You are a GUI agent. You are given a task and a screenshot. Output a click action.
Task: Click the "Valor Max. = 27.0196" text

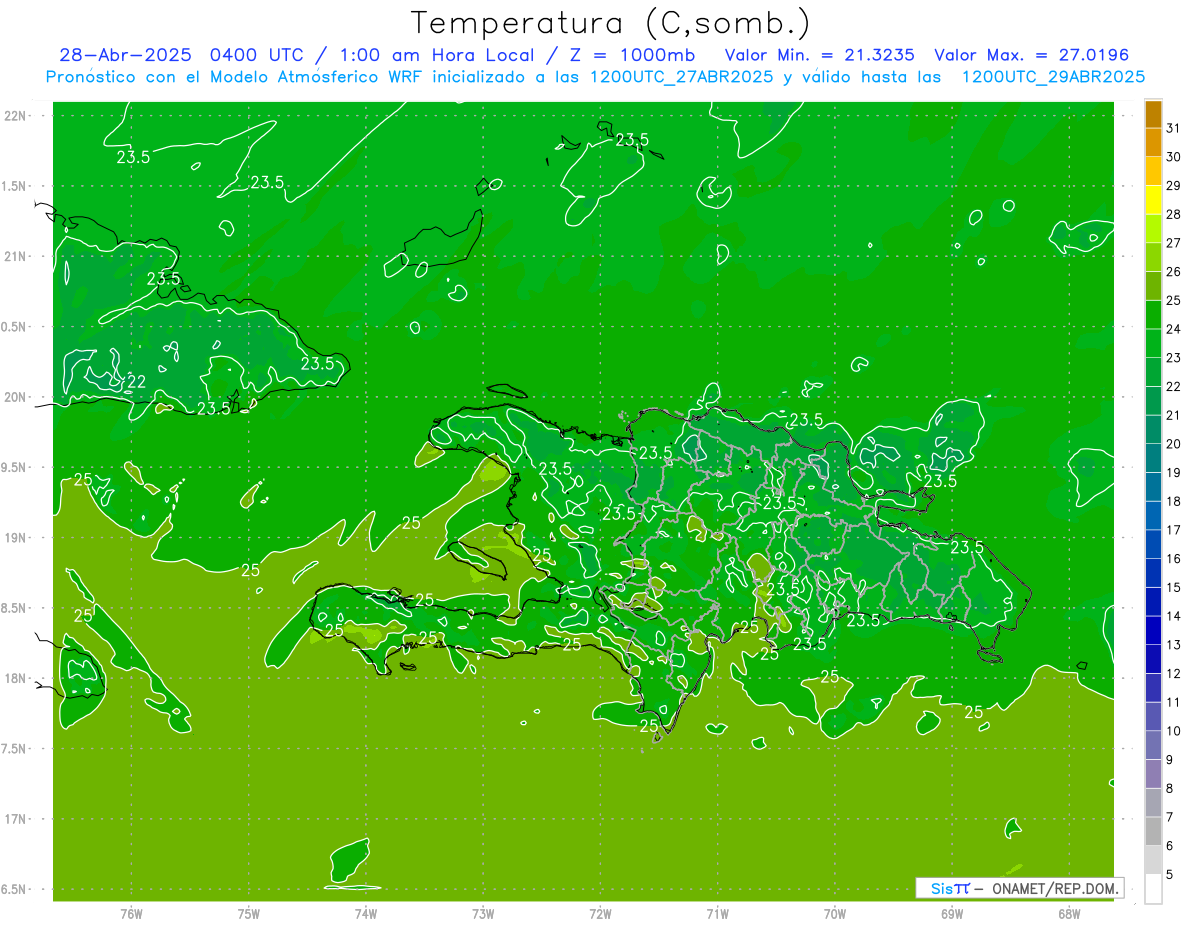(x=1031, y=55)
